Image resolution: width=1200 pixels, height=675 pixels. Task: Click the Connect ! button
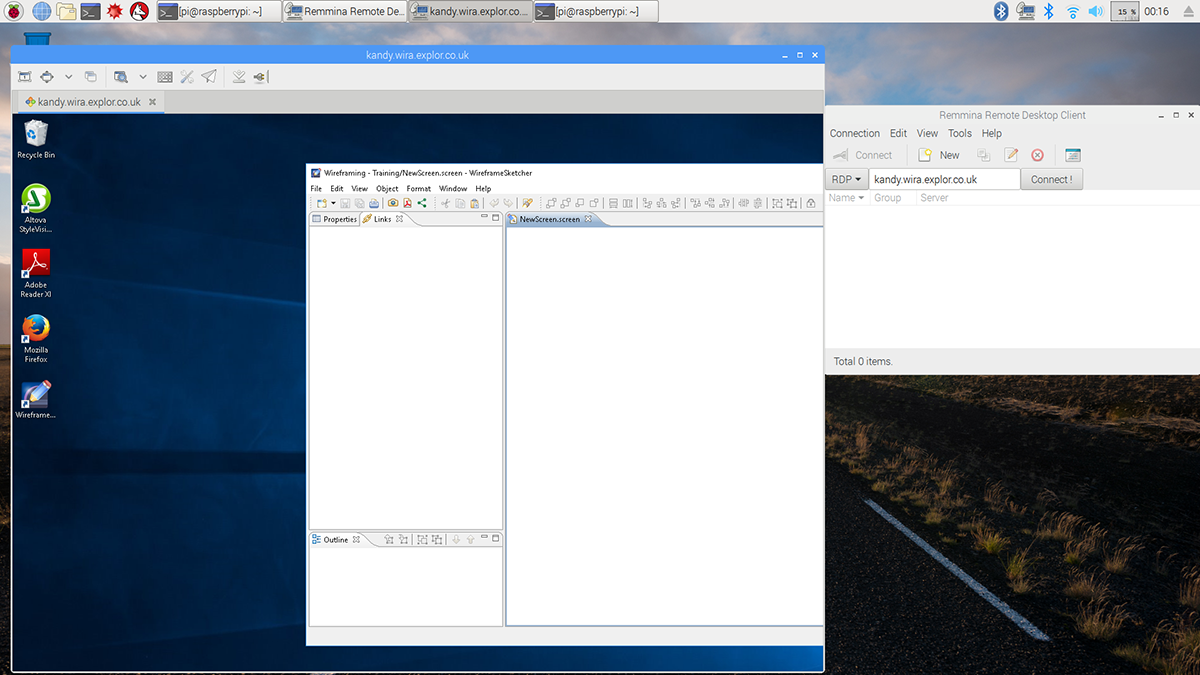tap(1051, 180)
